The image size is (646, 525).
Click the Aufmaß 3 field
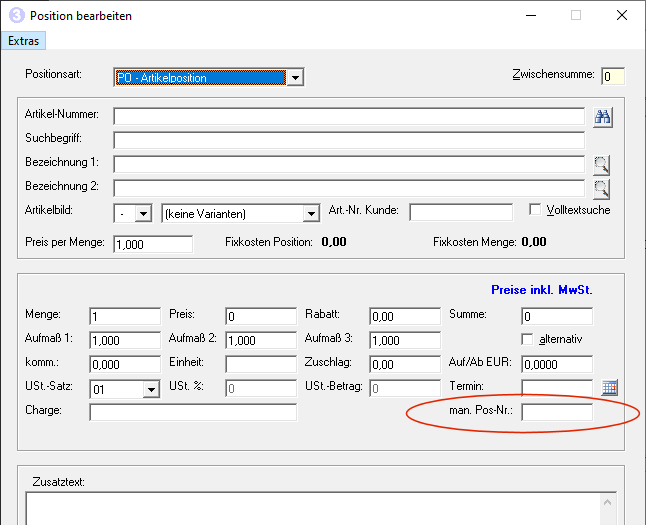(x=405, y=340)
